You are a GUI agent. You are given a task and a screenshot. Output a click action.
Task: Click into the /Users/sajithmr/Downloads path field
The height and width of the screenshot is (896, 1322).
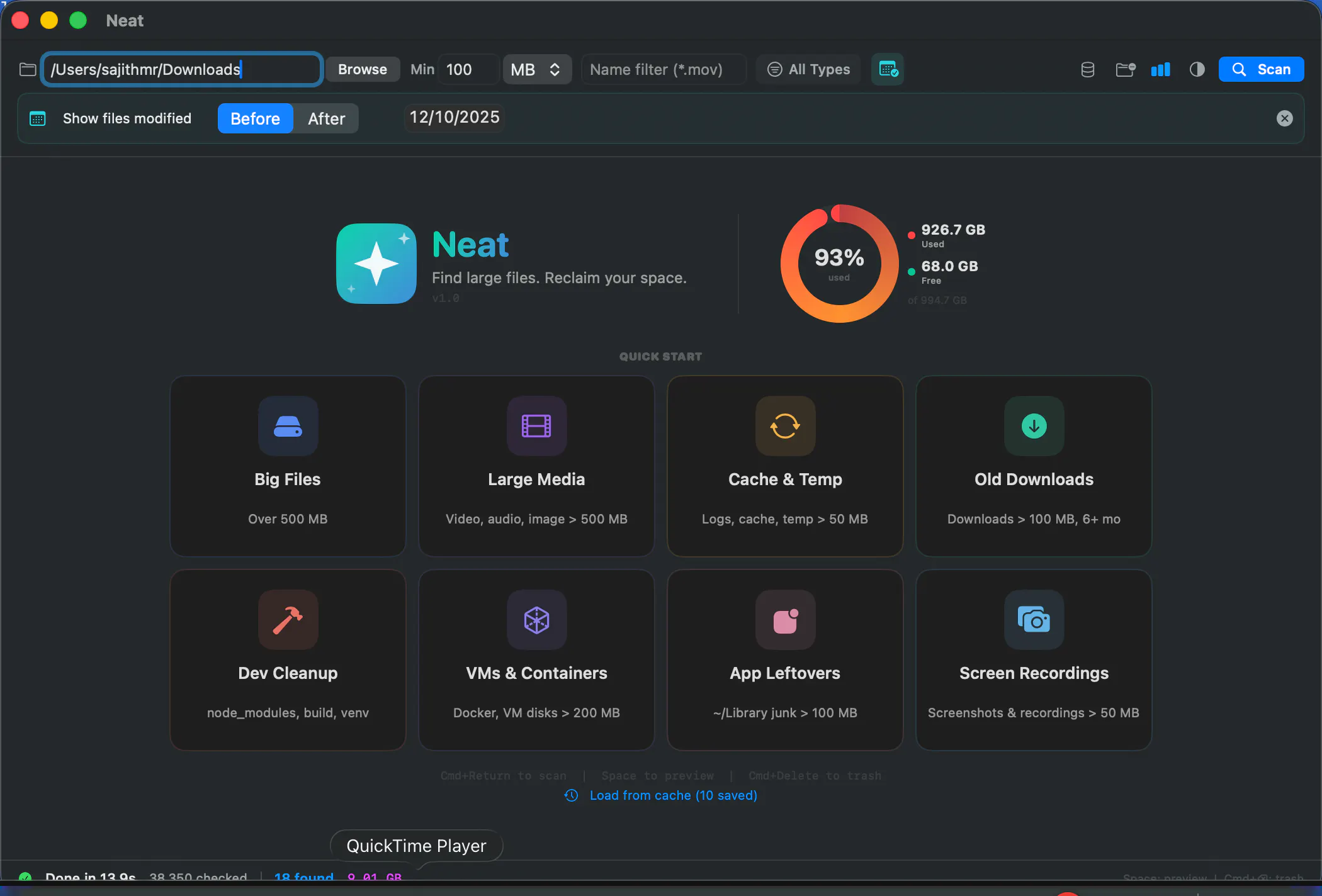(x=182, y=69)
